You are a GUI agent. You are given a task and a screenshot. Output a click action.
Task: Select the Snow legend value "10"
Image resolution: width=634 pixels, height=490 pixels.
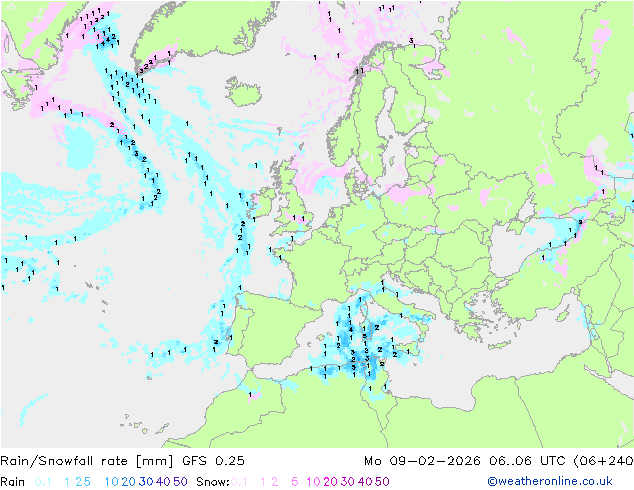[313, 482]
